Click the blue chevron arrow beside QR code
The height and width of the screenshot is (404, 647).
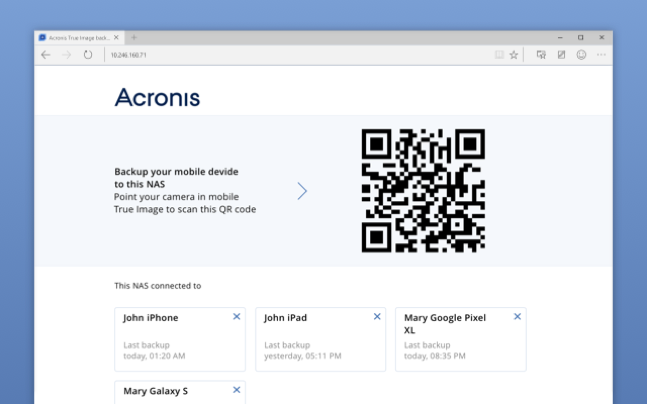[302, 191]
